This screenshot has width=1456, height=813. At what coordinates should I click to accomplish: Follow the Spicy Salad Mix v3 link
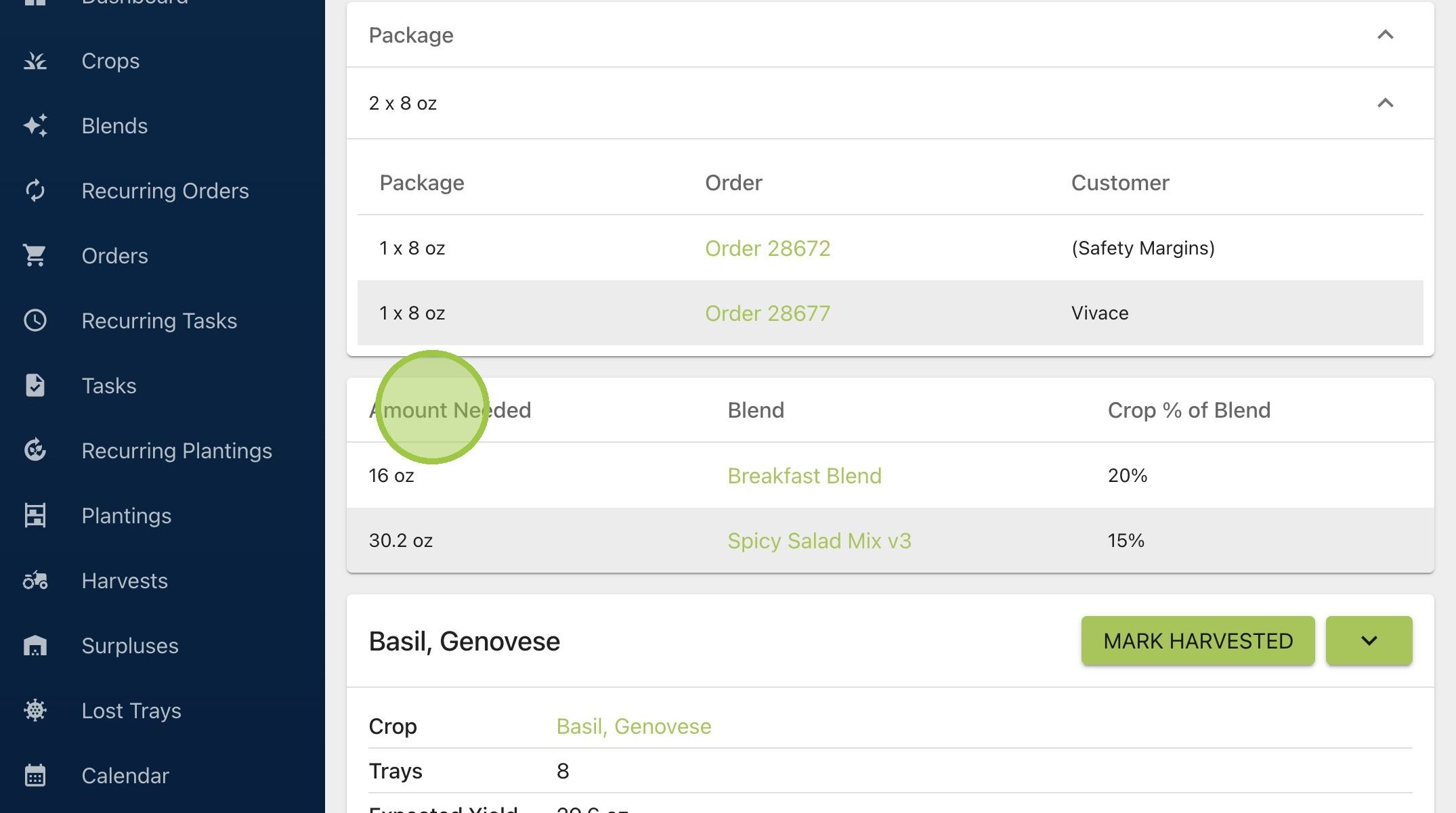tap(819, 541)
